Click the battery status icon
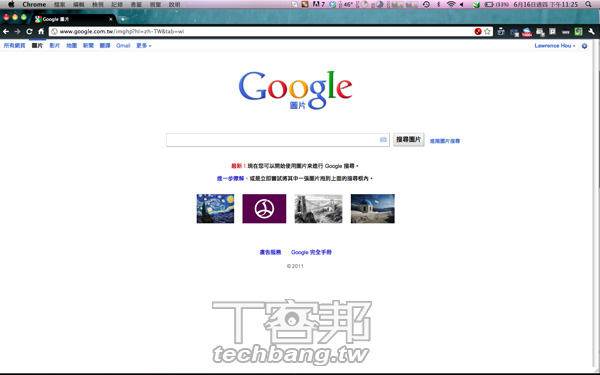This screenshot has width=600, height=375. click(489, 4)
